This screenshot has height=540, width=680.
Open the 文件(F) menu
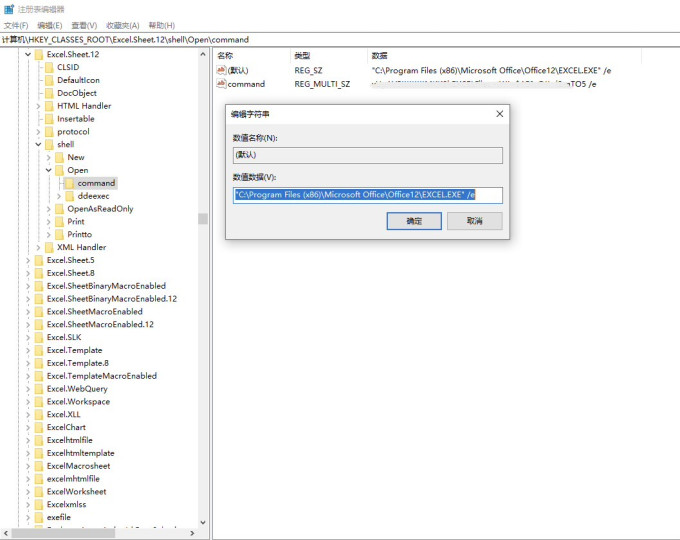(x=16, y=26)
